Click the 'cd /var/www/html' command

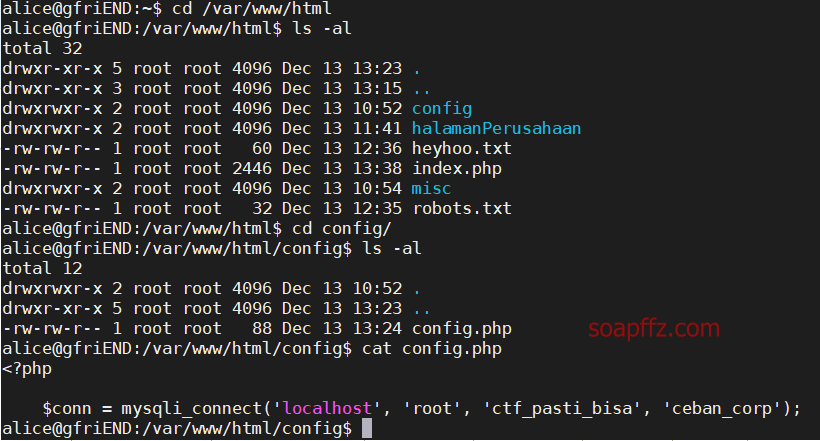[x=252, y=8]
